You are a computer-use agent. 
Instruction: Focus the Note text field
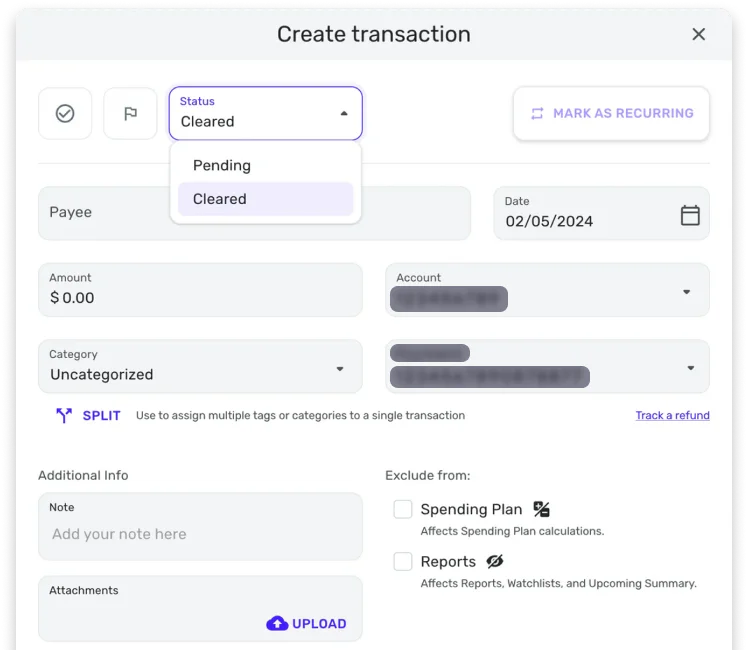[200, 534]
